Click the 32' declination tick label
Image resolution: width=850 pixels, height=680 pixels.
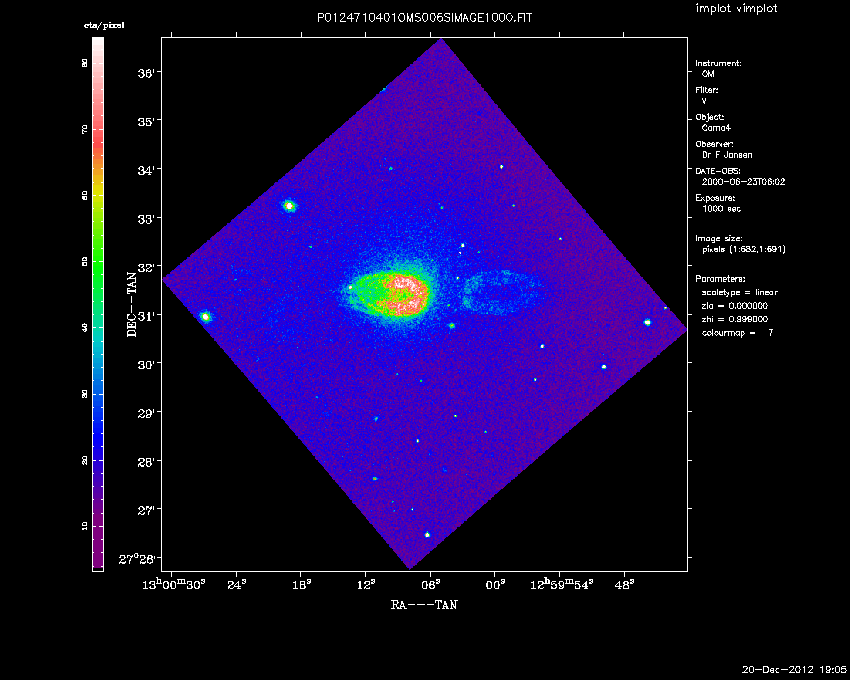(146, 267)
